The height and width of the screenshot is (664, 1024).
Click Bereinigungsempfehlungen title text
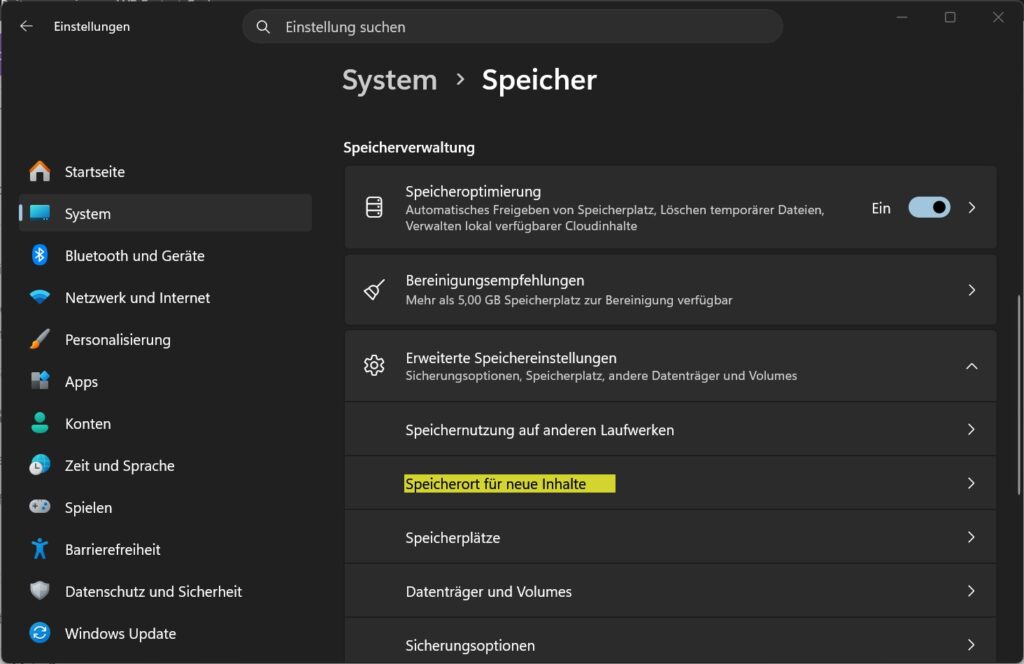(494, 280)
